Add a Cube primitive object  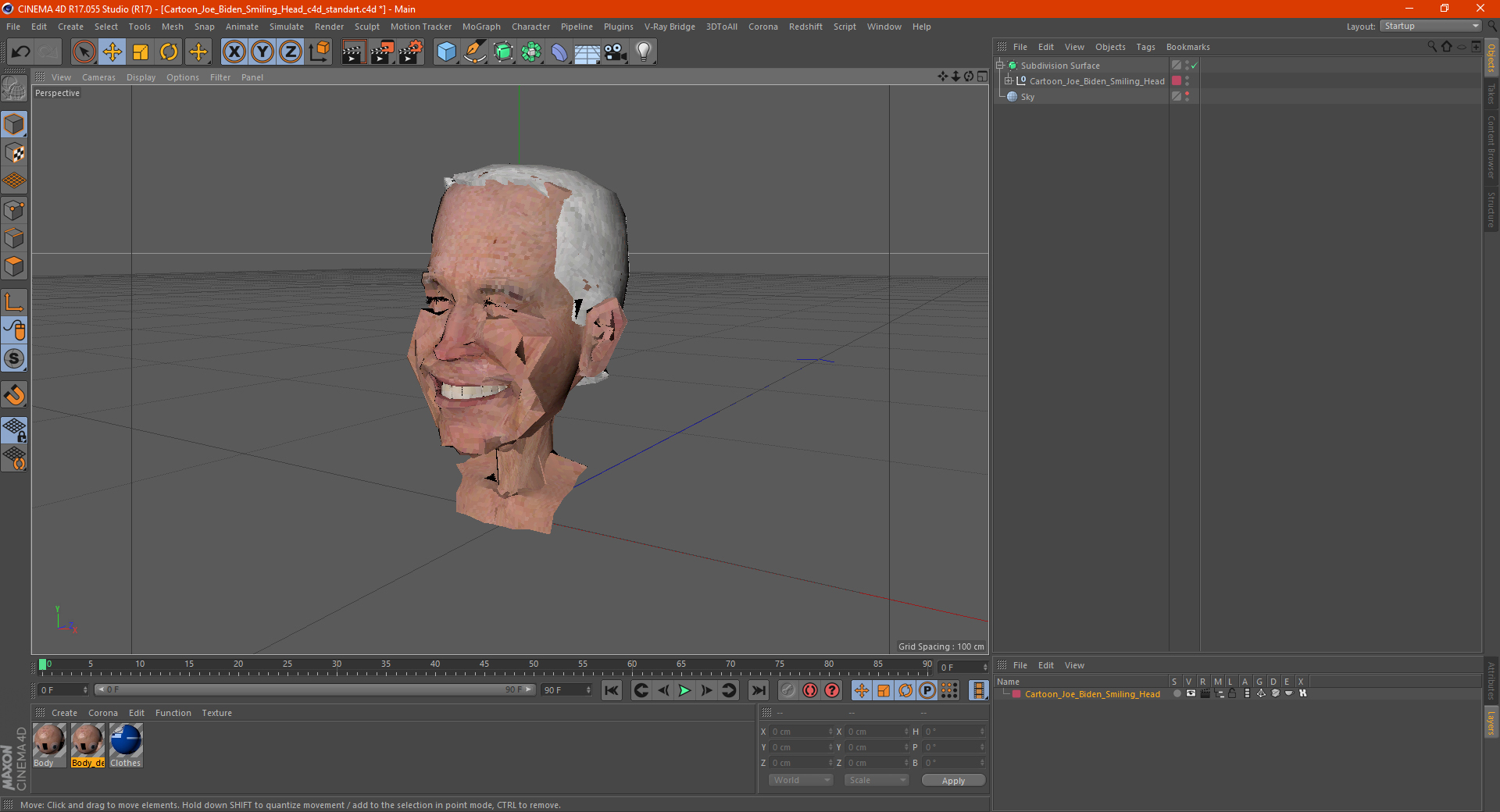446,52
